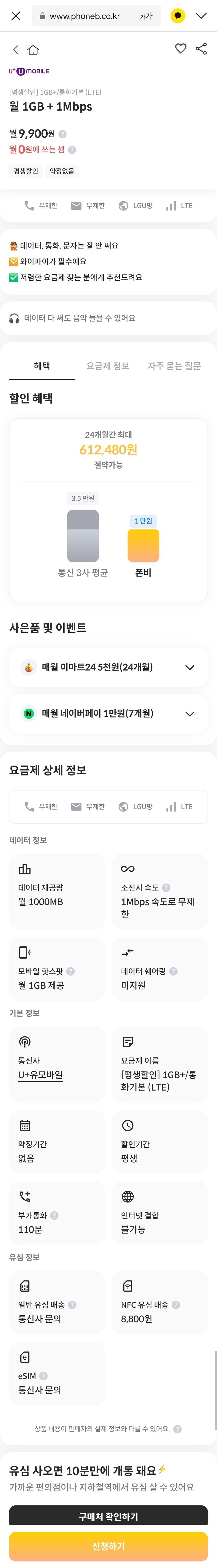Tap the back arrow icon
This screenshot has width=217, height=1568.
(16, 50)
